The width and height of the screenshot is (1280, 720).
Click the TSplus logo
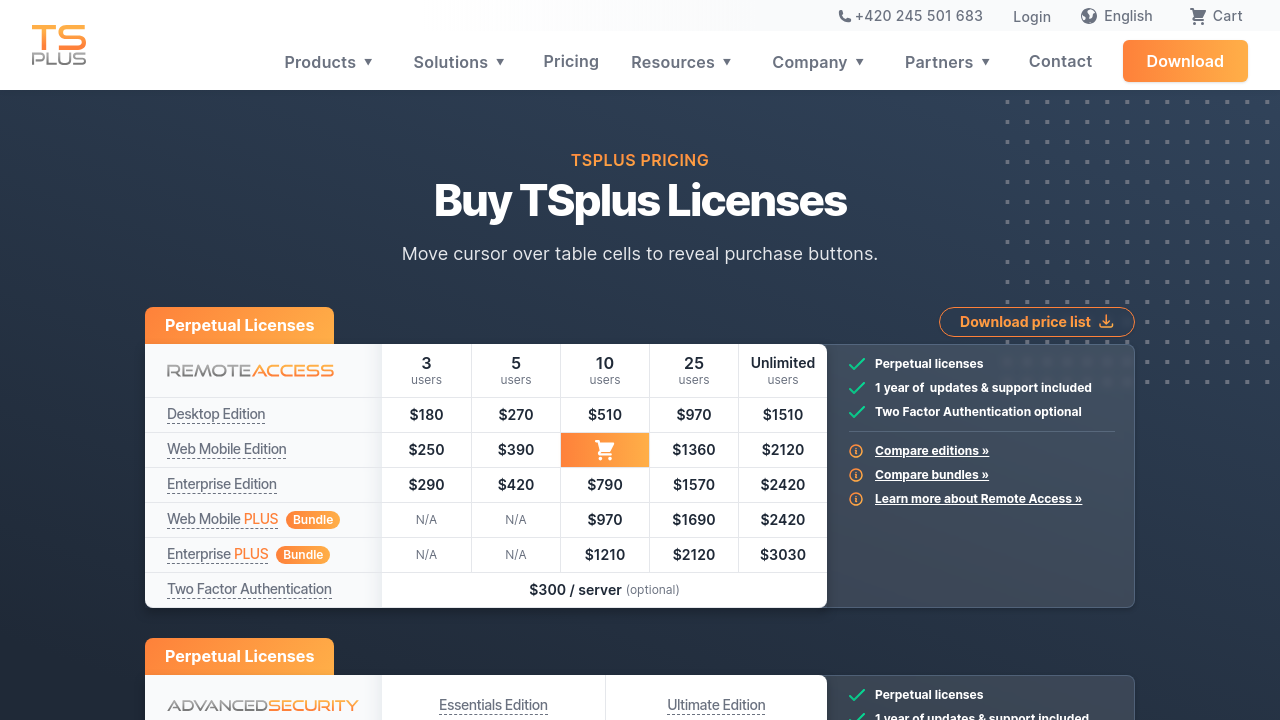[x=59, y=45]
